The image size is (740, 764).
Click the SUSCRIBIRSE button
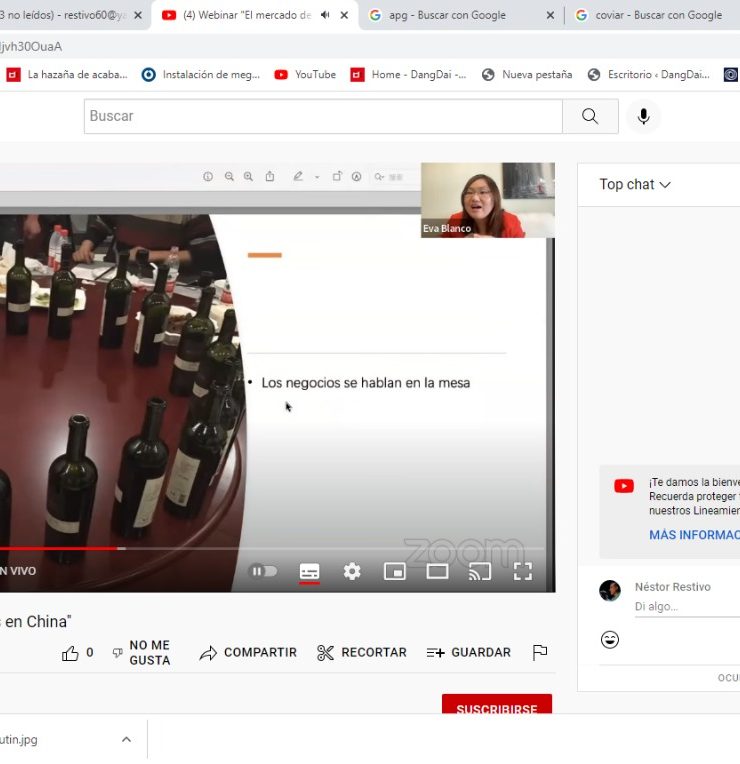(497, 705)
